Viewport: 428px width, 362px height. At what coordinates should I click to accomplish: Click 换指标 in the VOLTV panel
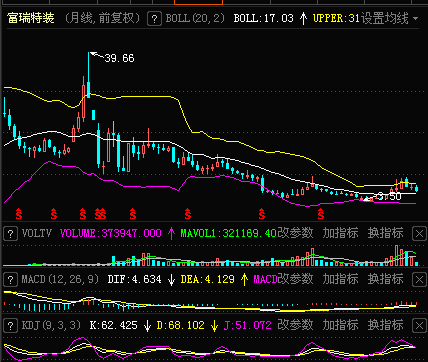point(385,233)
